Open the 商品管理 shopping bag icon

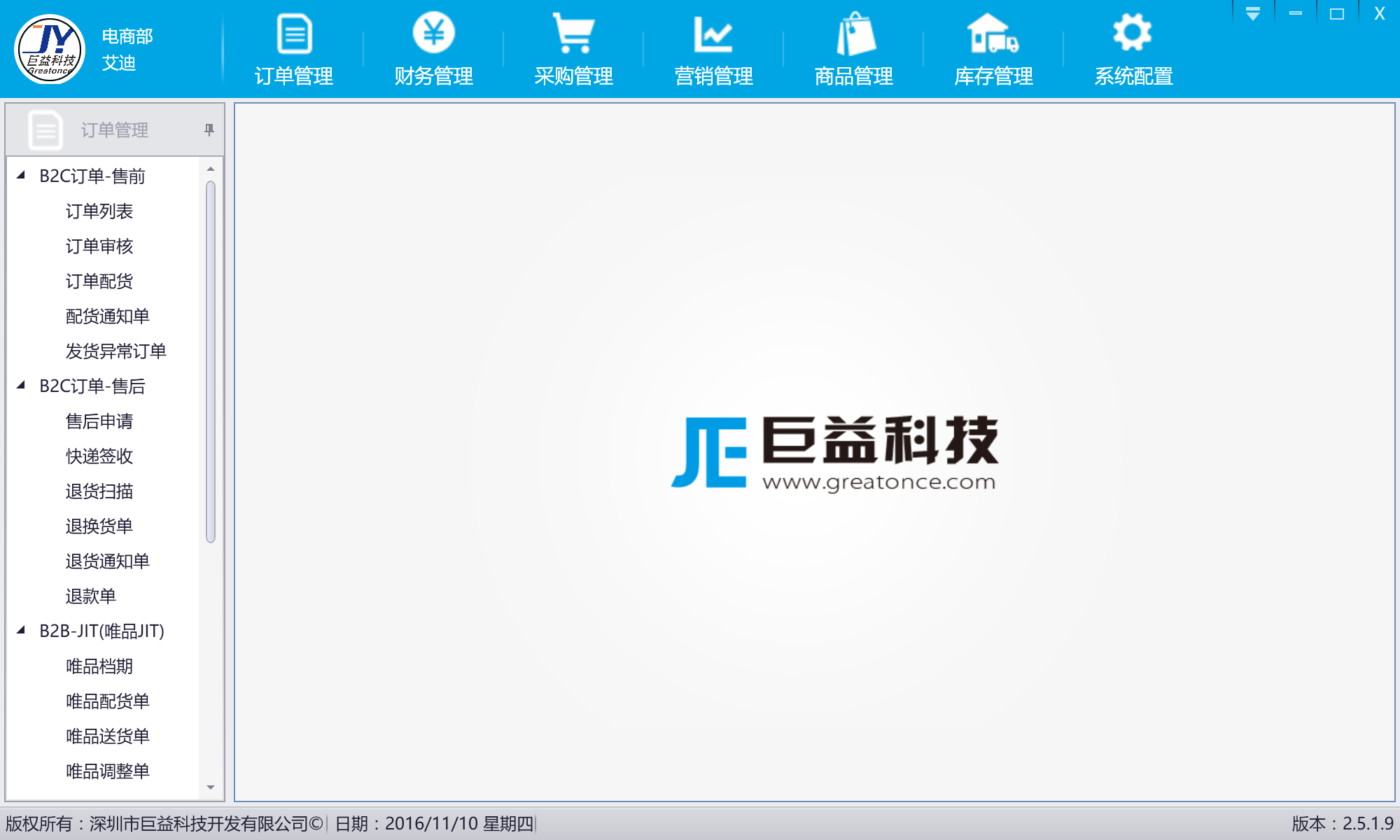tap(855, 34)
